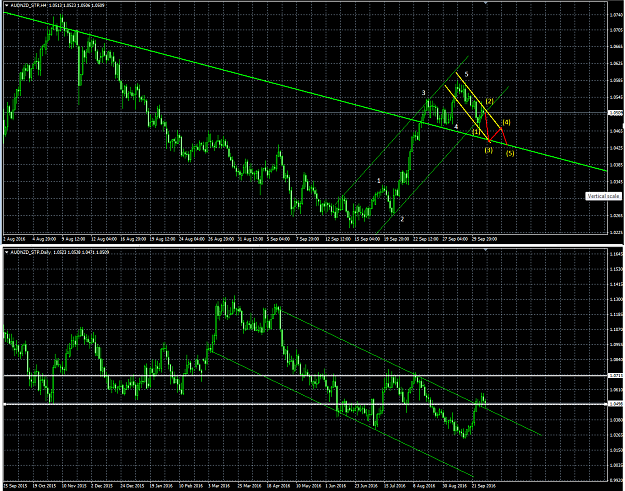Click the 5 Sep 04:00 time axis label
The width and height of the screenshot is (625, 491).
tap(278, 239)
